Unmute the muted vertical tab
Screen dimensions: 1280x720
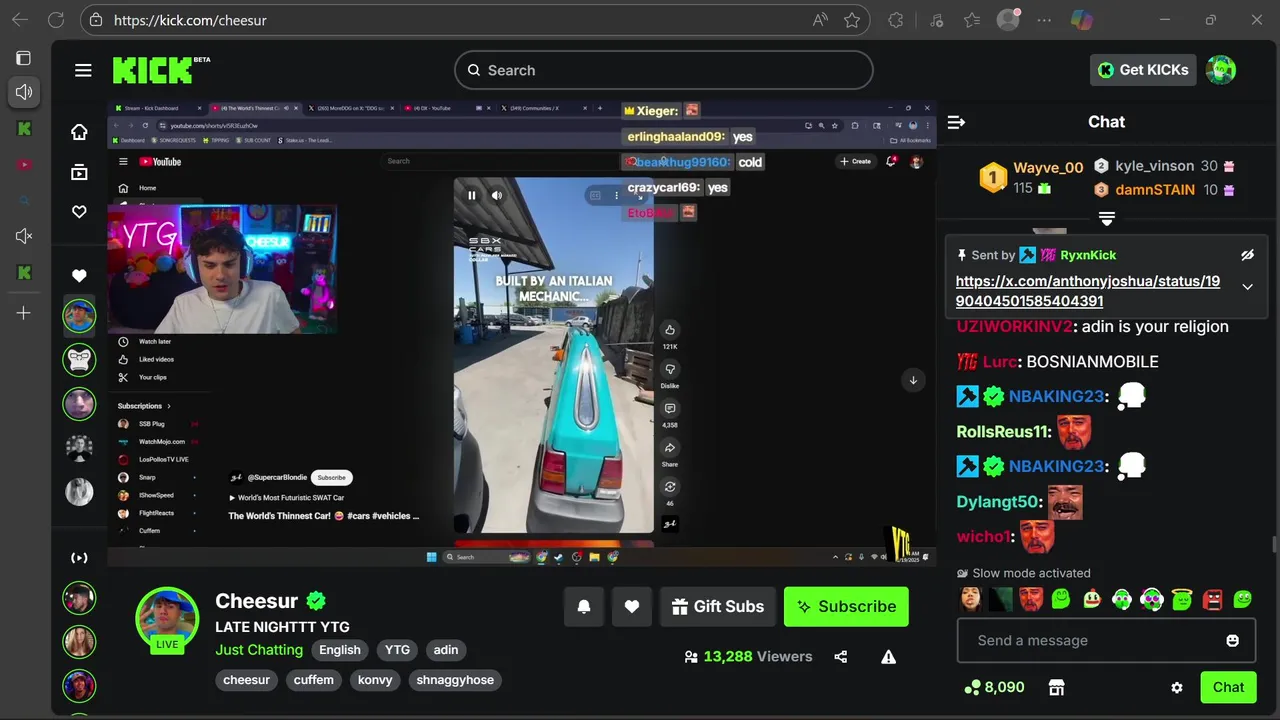[24, 236]
